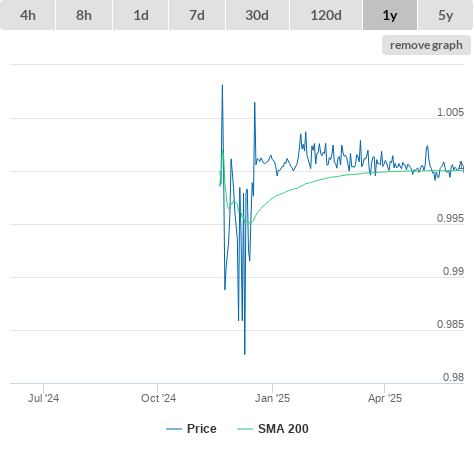
Task: Select the 8h time range tab
Action: (84, 15)
